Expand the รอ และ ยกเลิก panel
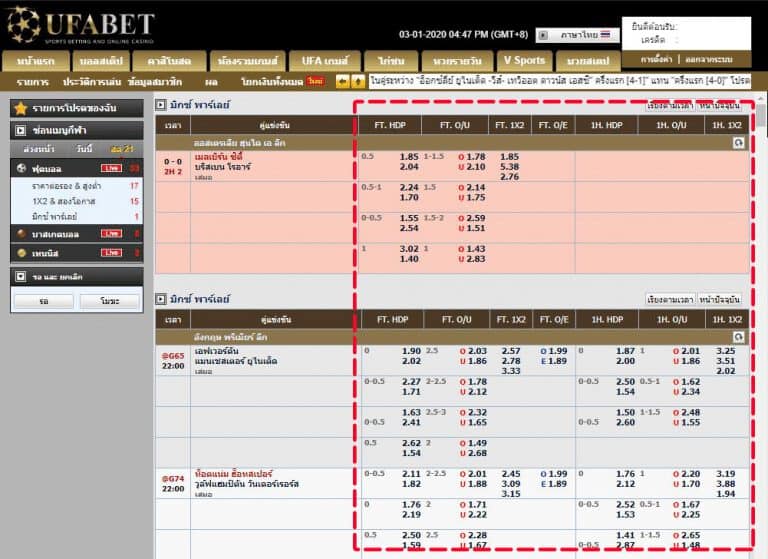The width and height of the screenshot is (768, 559). click(20, 277)
